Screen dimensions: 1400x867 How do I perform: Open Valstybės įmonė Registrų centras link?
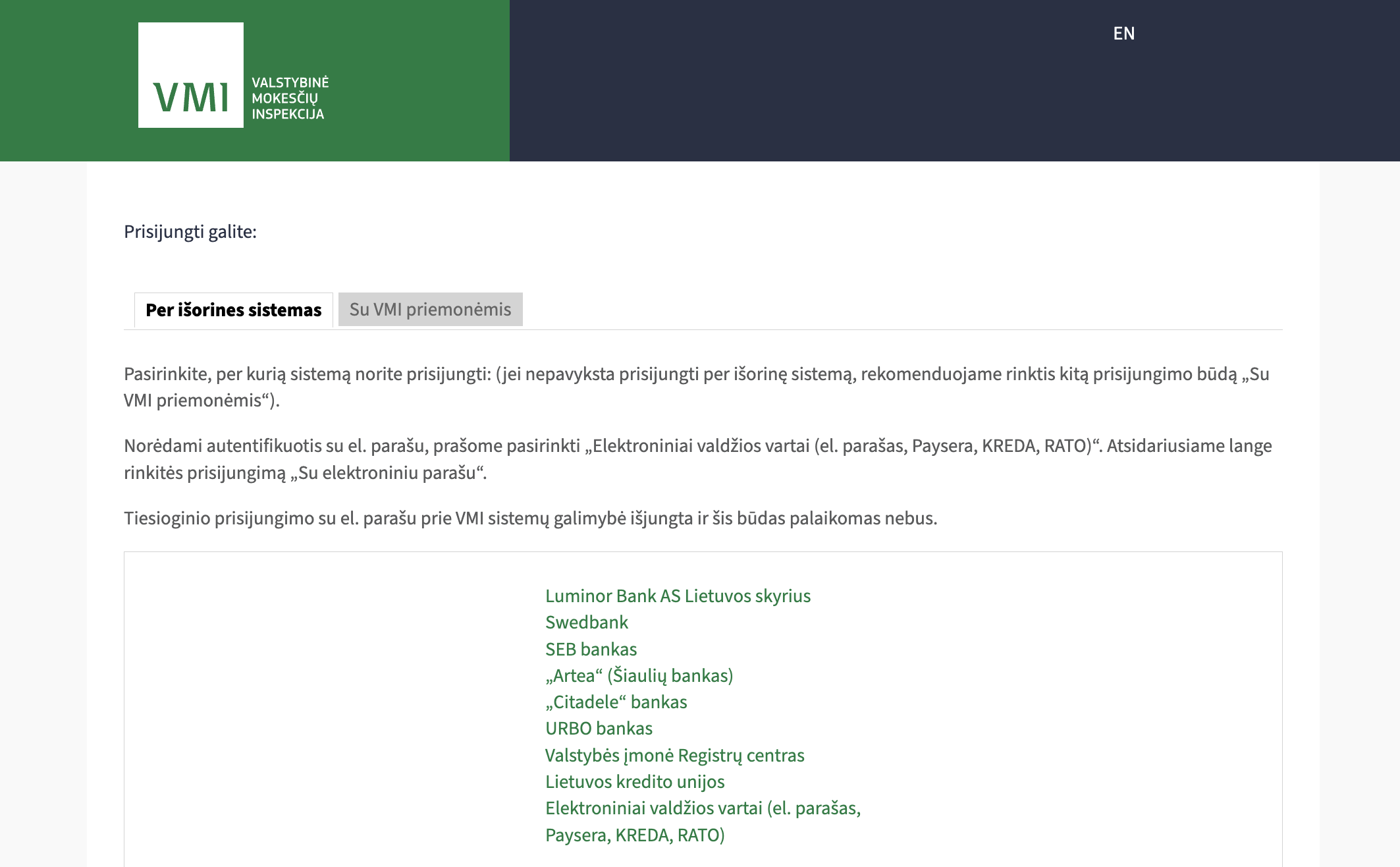pyautogui.click(x=674, y=756)
